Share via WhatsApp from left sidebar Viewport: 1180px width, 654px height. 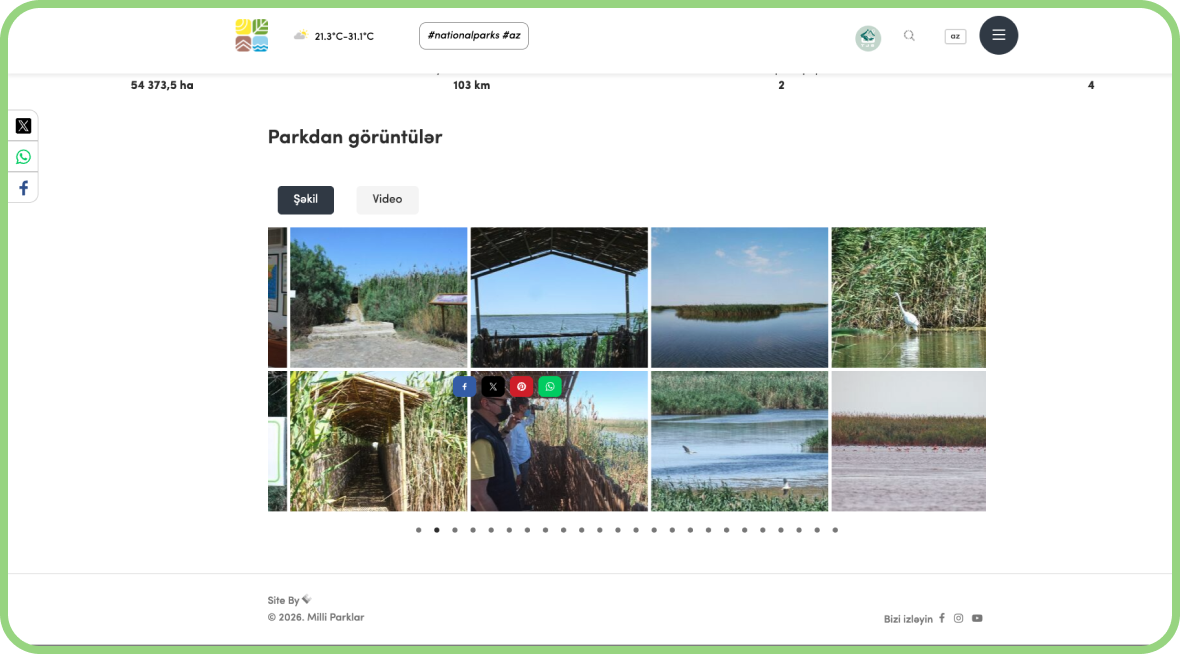(23, 157)
